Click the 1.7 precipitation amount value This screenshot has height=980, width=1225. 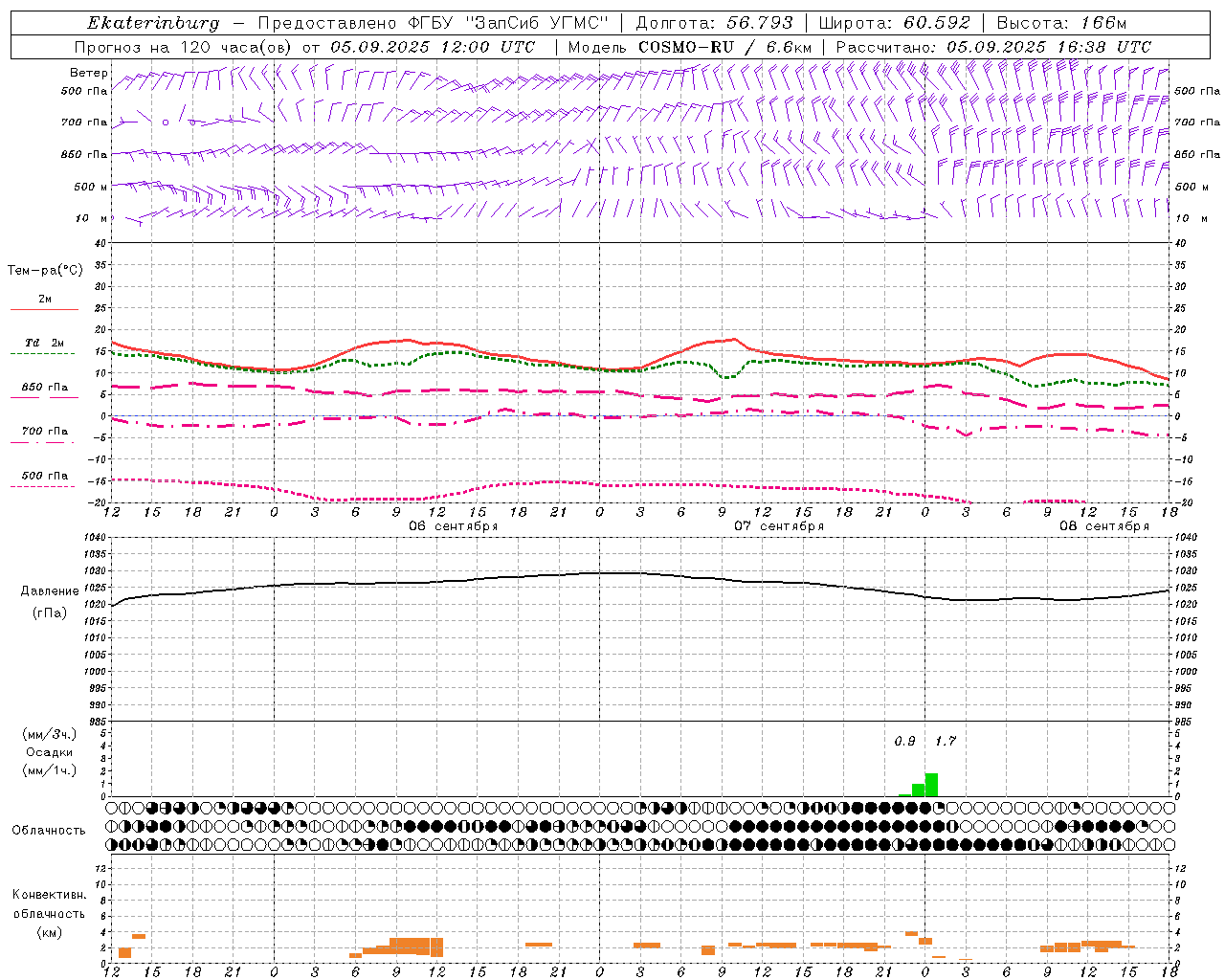point(945,742)
